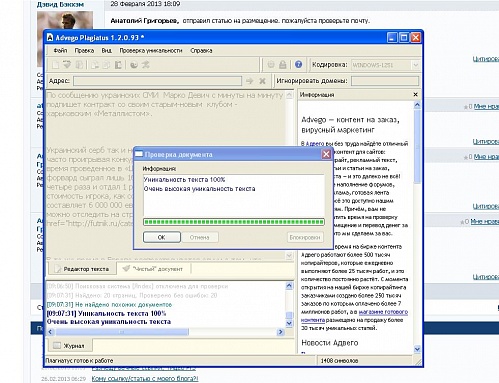
Task: Click the Отмена button in the dialog
Action: click(x=199, y=237)
